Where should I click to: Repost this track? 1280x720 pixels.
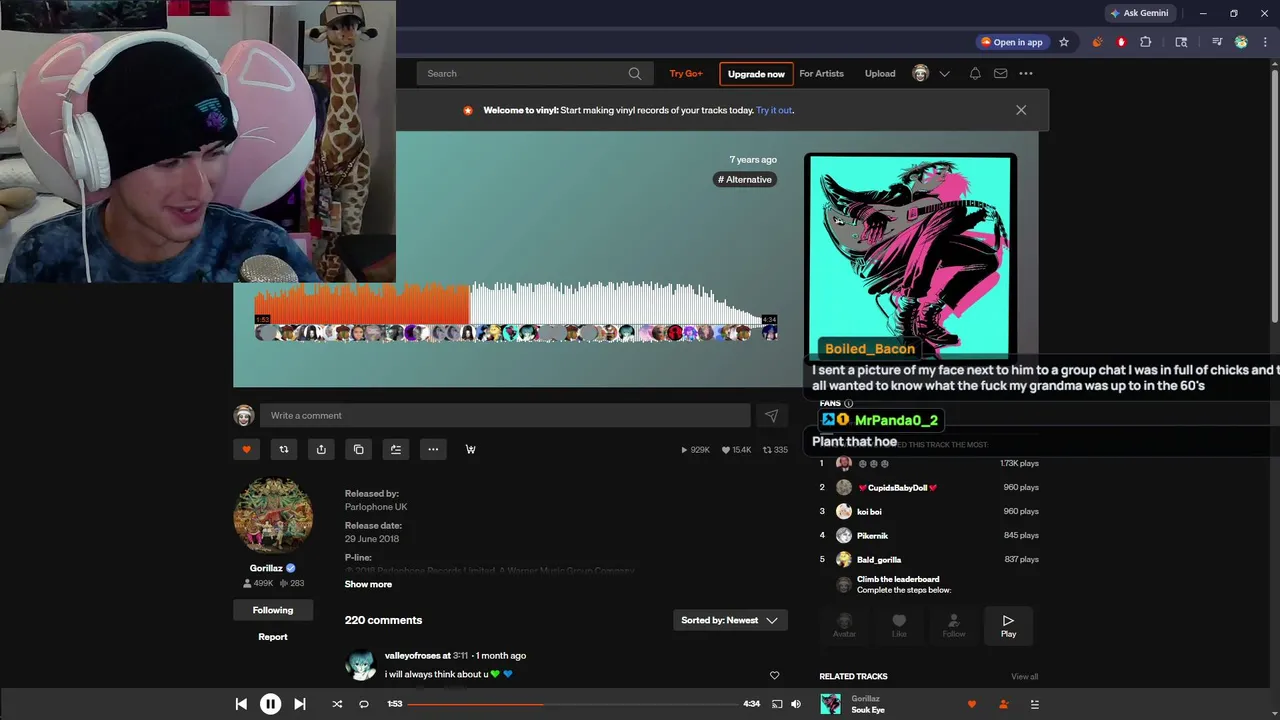(x=284, y=449)
